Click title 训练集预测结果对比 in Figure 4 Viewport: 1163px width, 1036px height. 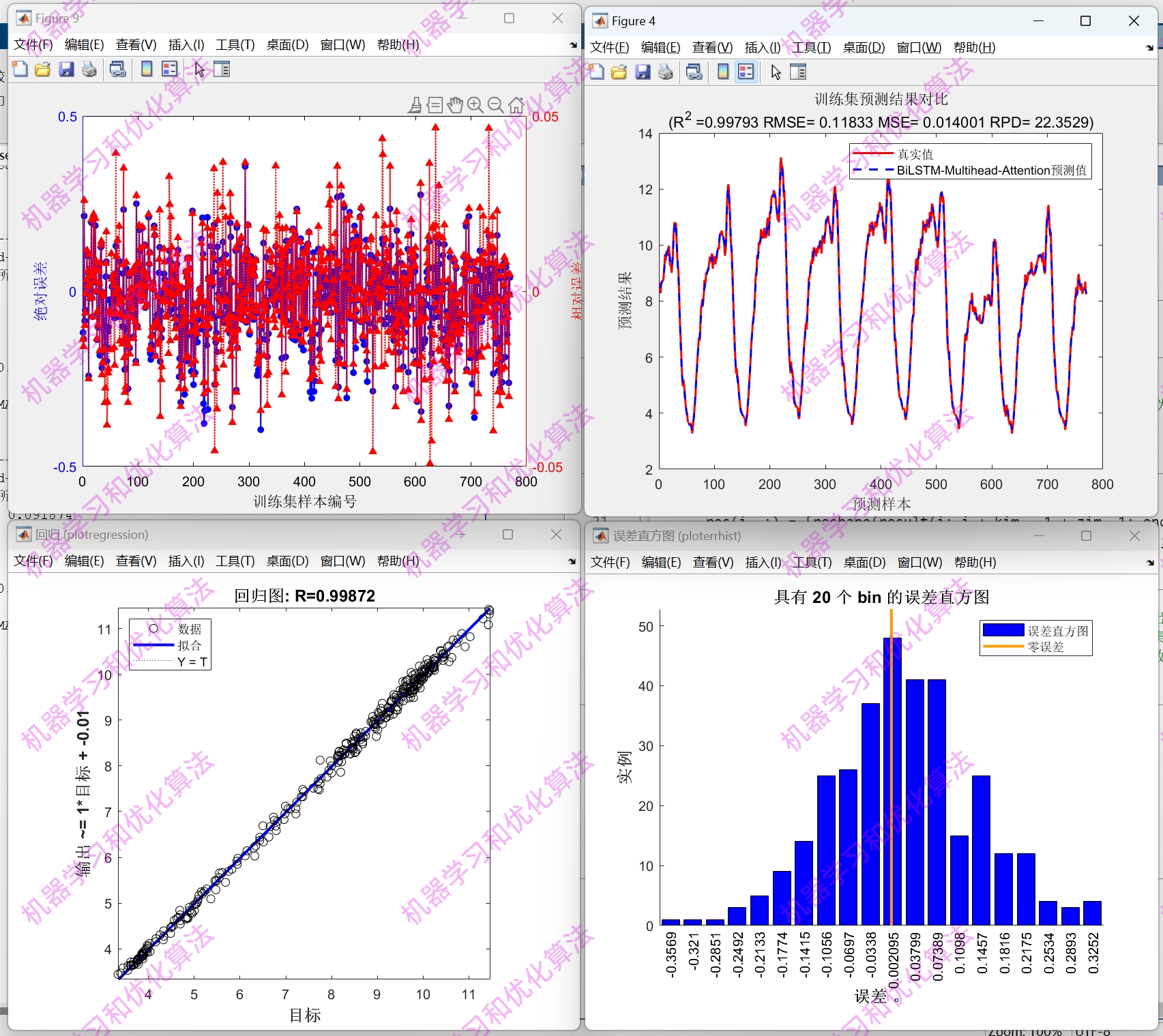(881, 100)
